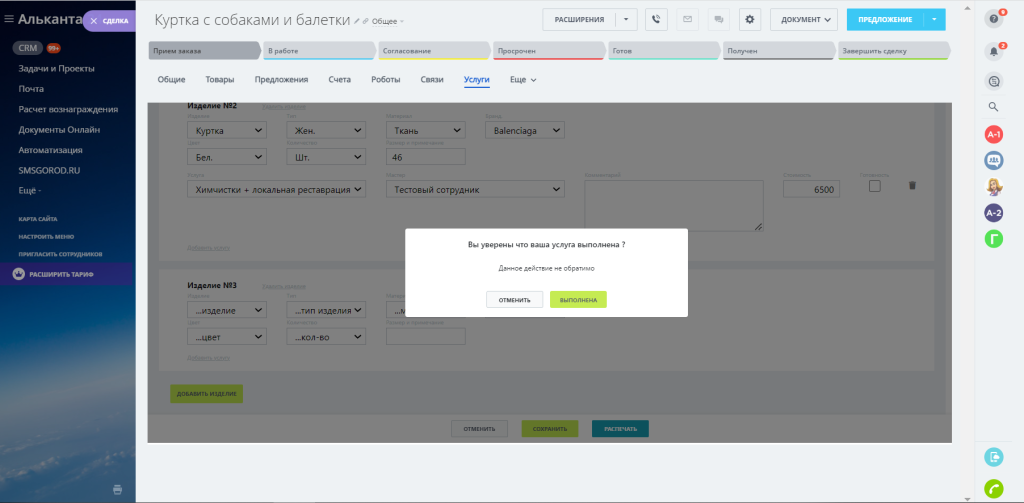Click the phone call icon in header
This screenshot has width=1024, height=503.
[656, 20]
